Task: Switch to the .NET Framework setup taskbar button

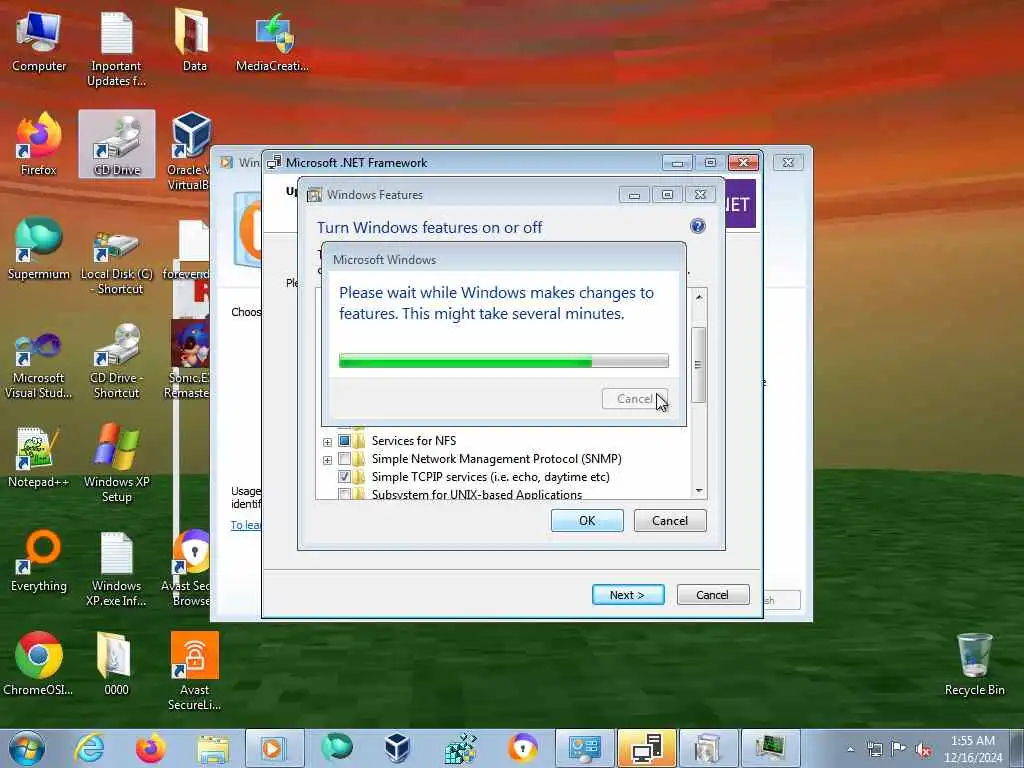Action: (x=647, y=748)
